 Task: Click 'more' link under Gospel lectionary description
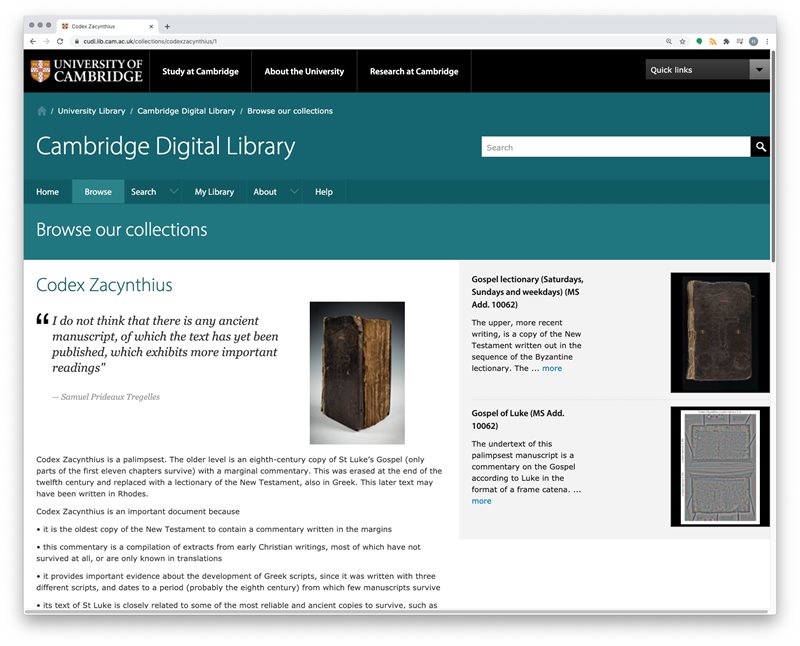pos(552,368)
